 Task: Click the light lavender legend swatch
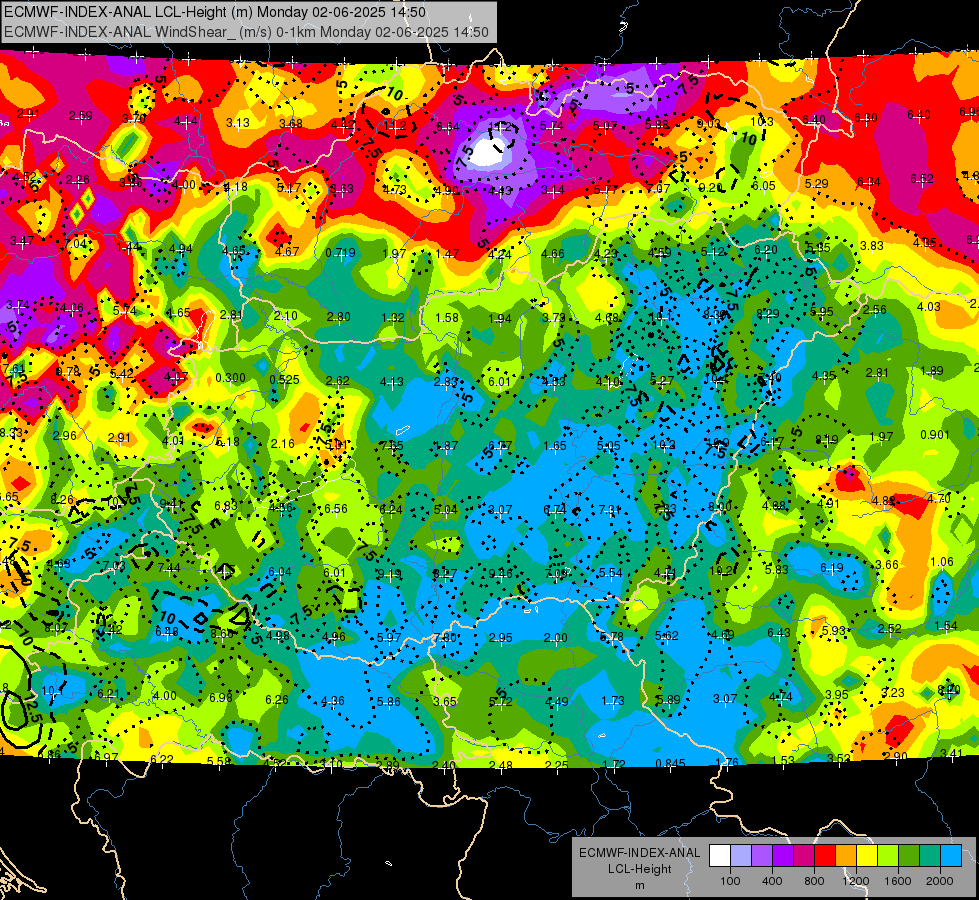tap(741, 856)
